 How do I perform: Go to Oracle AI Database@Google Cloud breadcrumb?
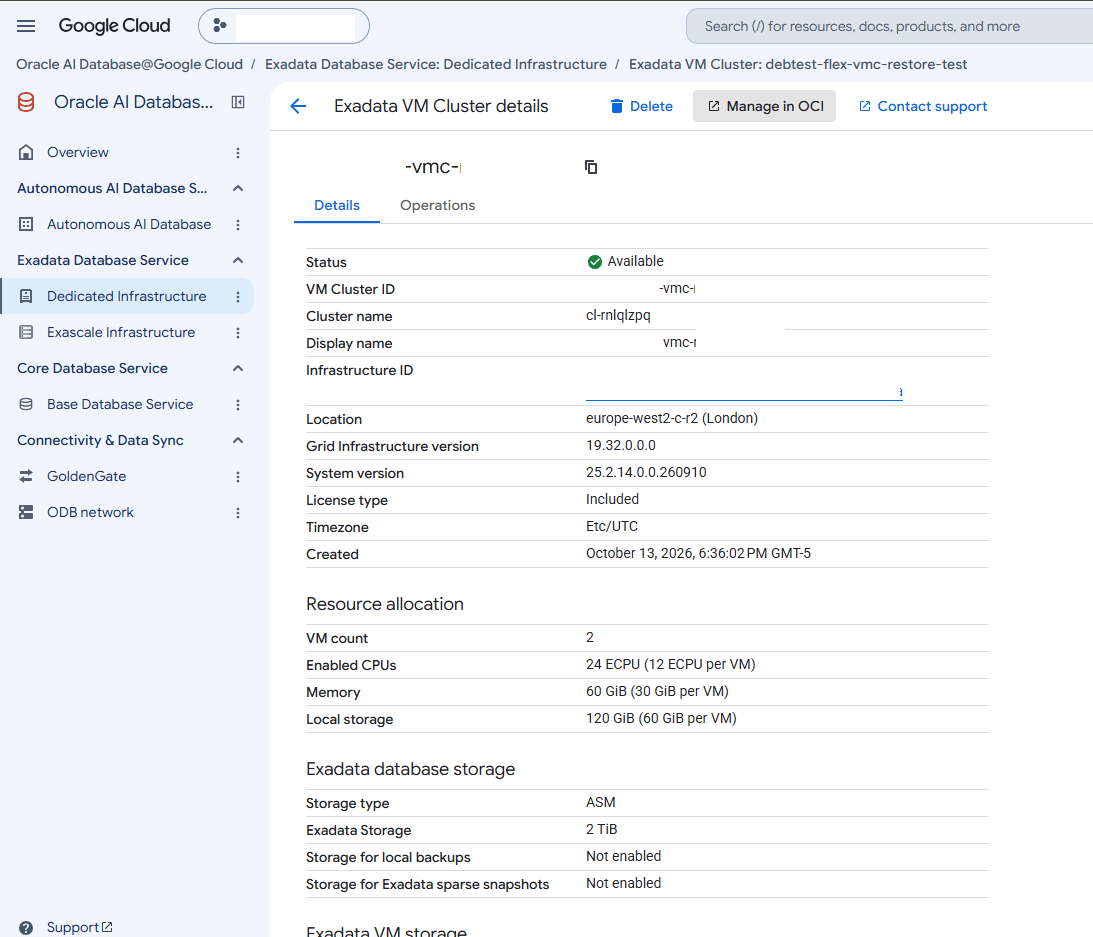pos(130,64)
